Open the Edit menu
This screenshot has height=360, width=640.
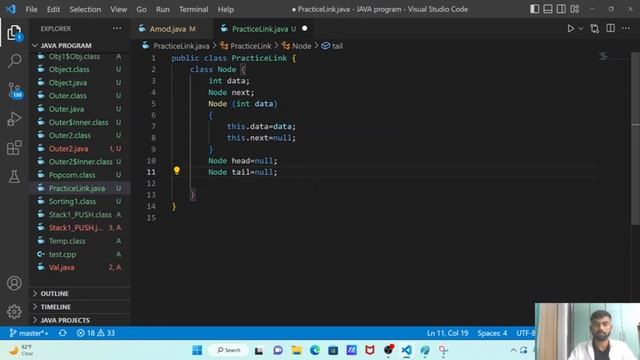[53, 9]
